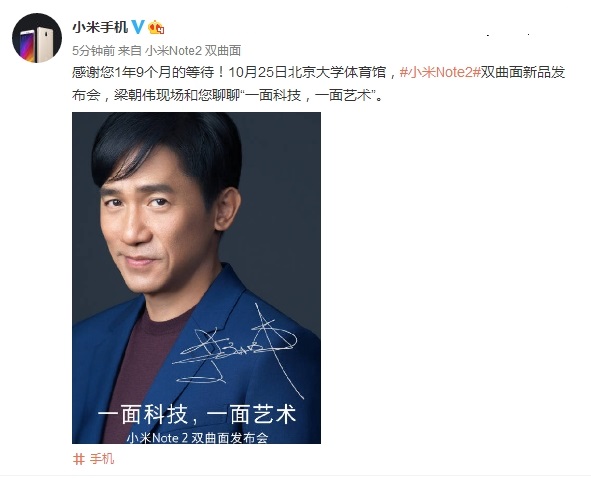Click the gold crown membership icon
This screenshot has height=479, width=591.
(156, 28)
